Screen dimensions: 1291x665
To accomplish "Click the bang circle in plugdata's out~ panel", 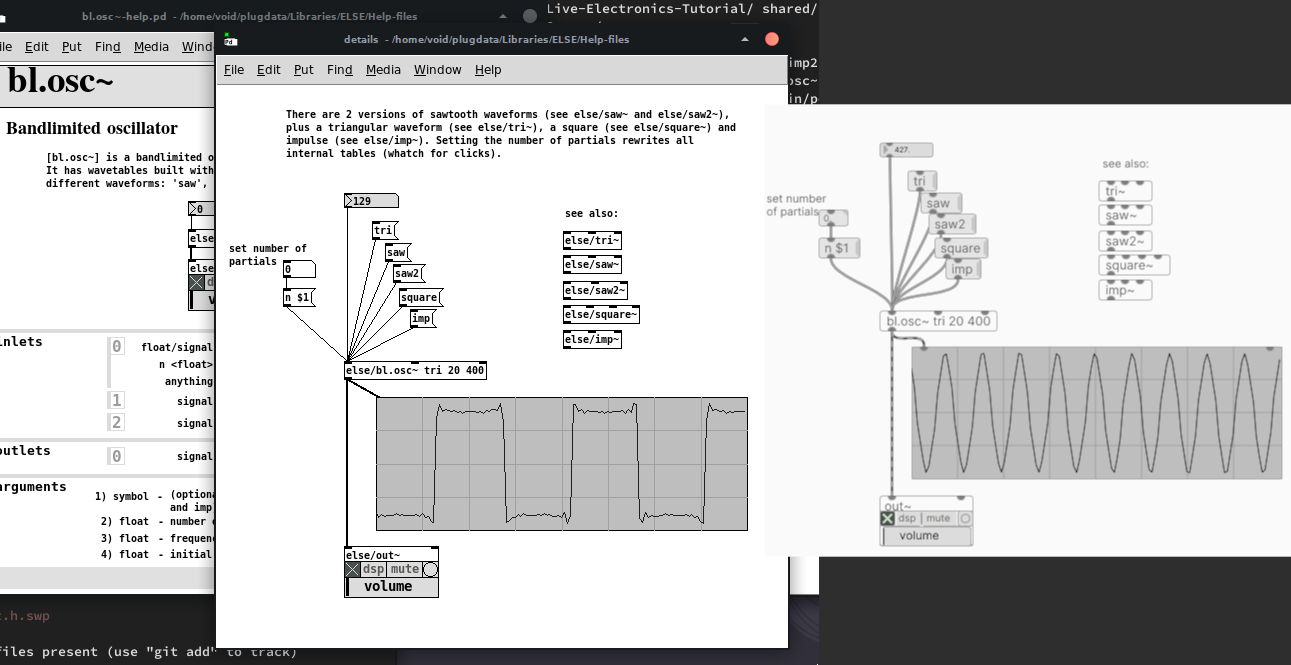I will [x=963, y=518].
